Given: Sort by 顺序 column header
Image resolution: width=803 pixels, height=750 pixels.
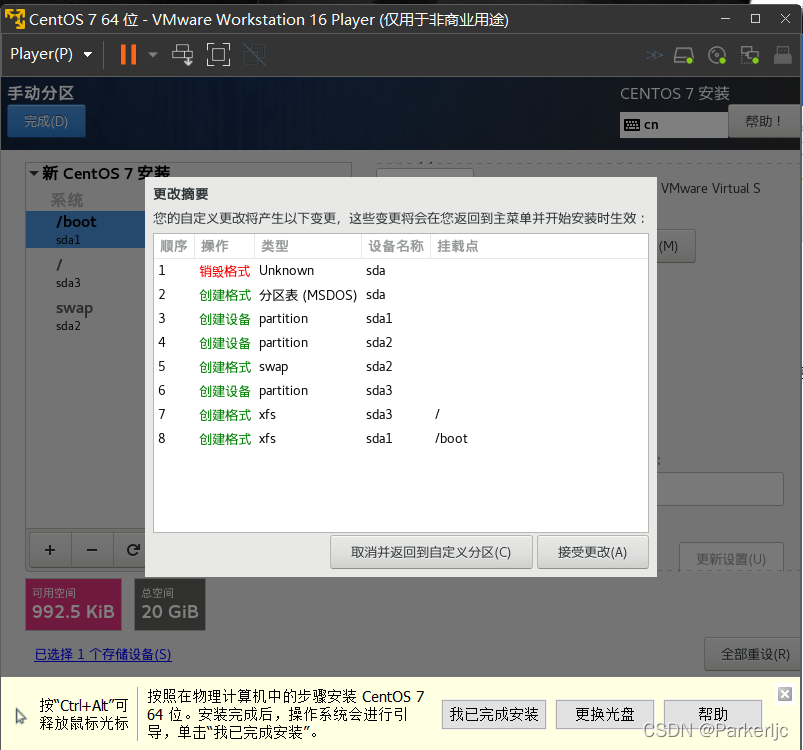Looking at the screenshot, I should [x=174, y=246].
